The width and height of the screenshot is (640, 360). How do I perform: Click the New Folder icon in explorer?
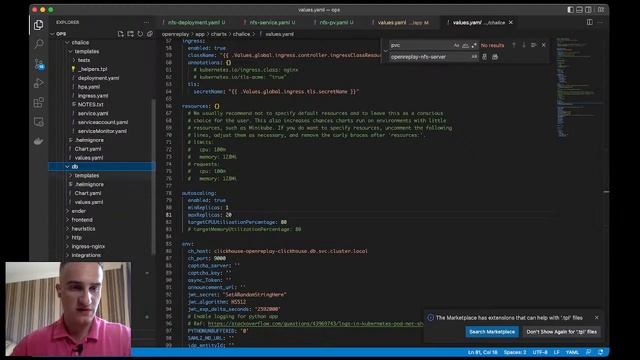click(x=130, y=34)
